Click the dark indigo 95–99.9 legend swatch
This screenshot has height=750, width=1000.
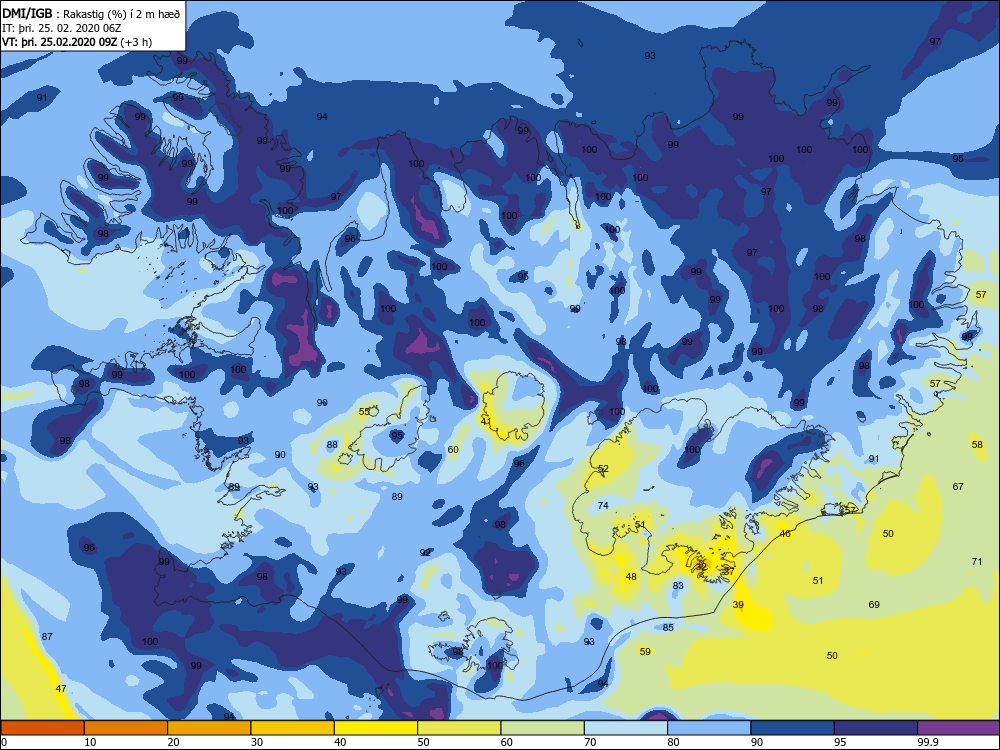(x=876, y=728)
